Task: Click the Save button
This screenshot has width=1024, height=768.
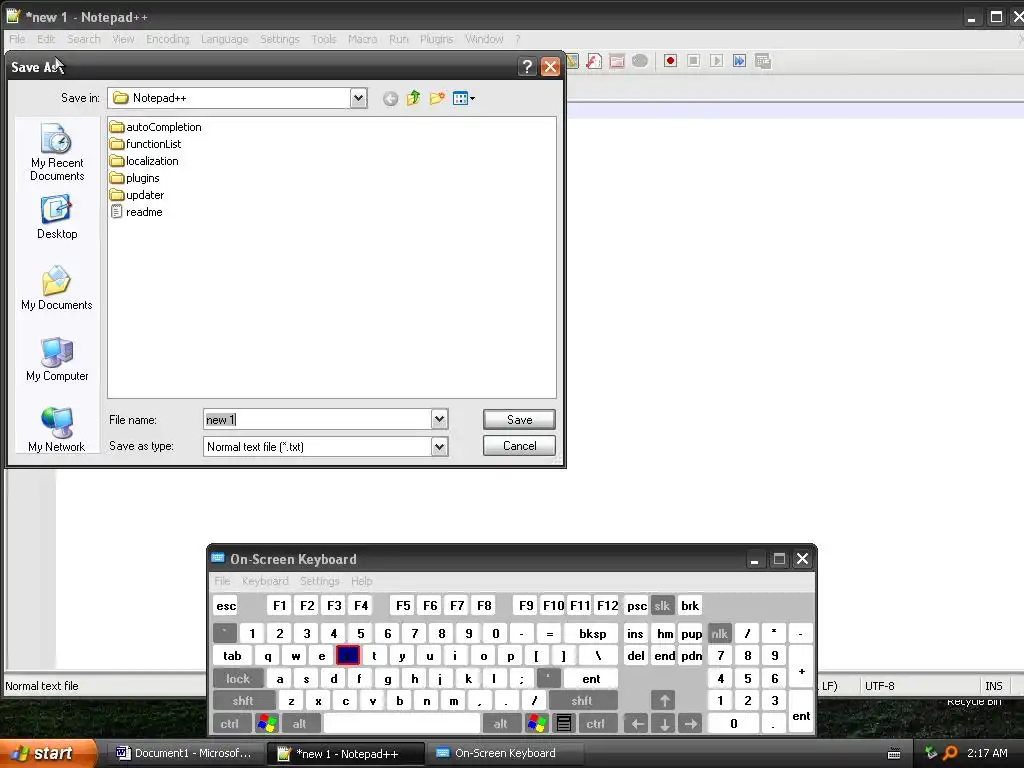Action: point(519,419)
